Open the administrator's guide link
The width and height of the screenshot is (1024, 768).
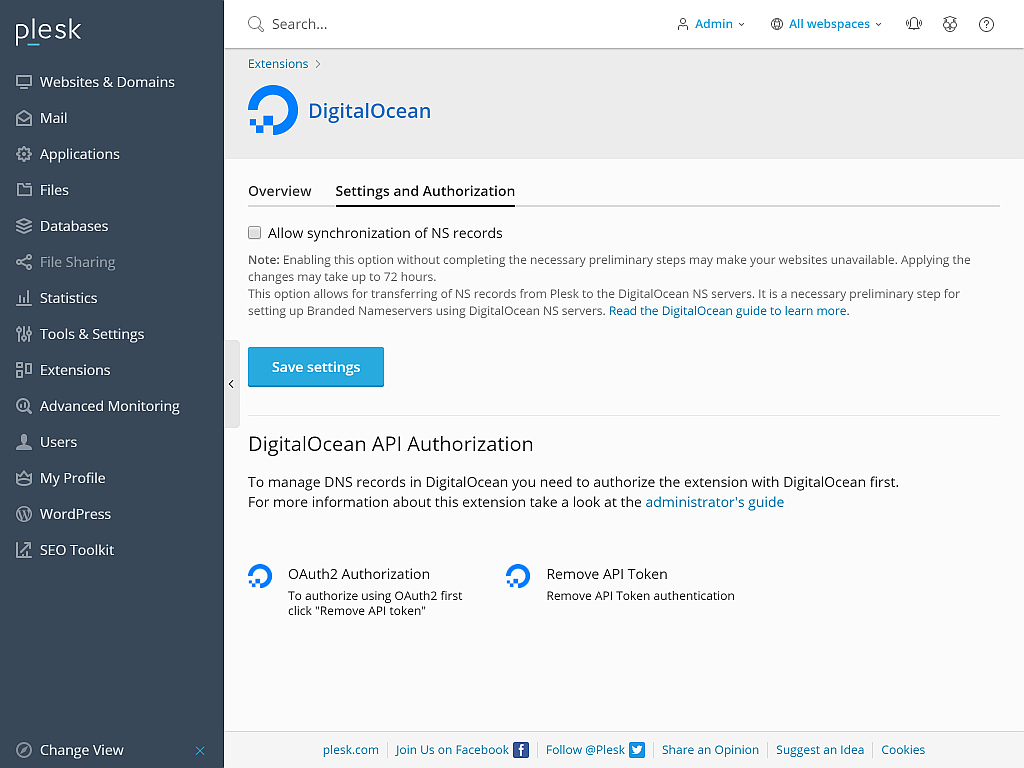pyautogui.click(x=714, y=502)
